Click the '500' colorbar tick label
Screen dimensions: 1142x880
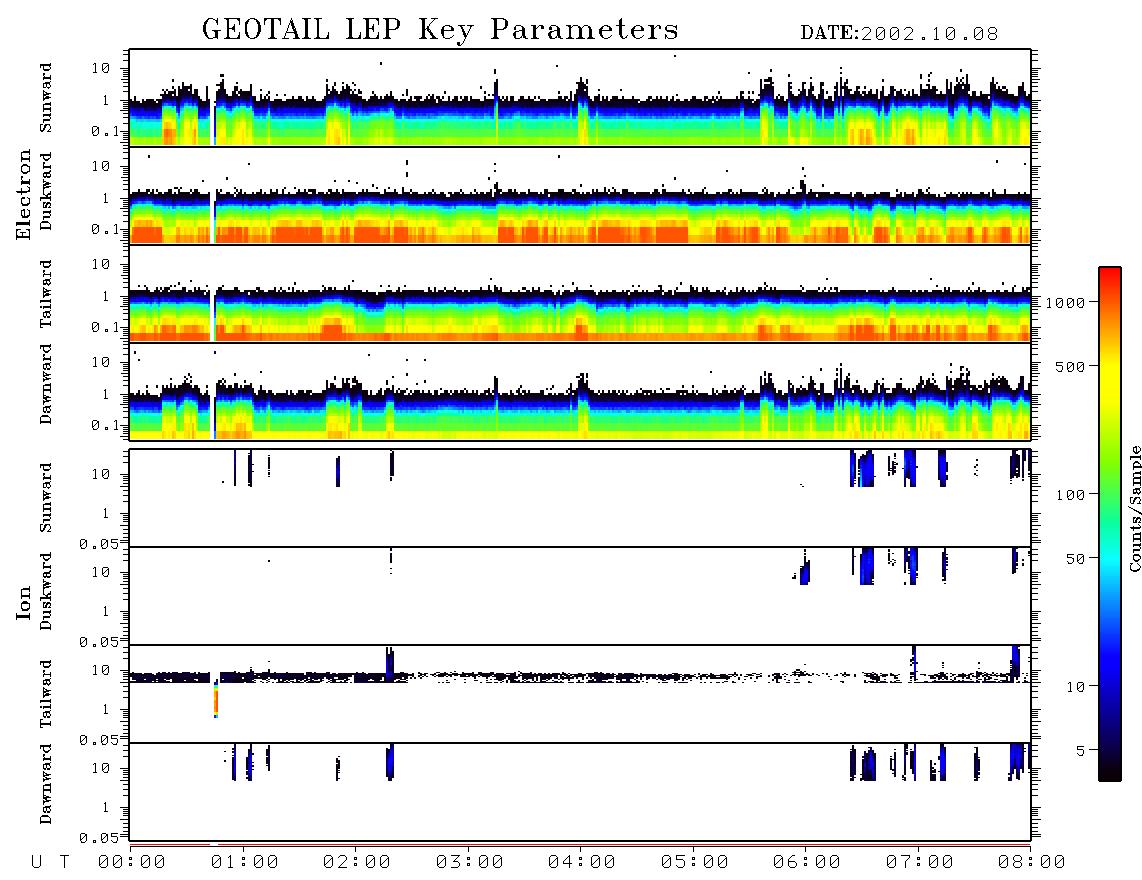point(1070,366)
